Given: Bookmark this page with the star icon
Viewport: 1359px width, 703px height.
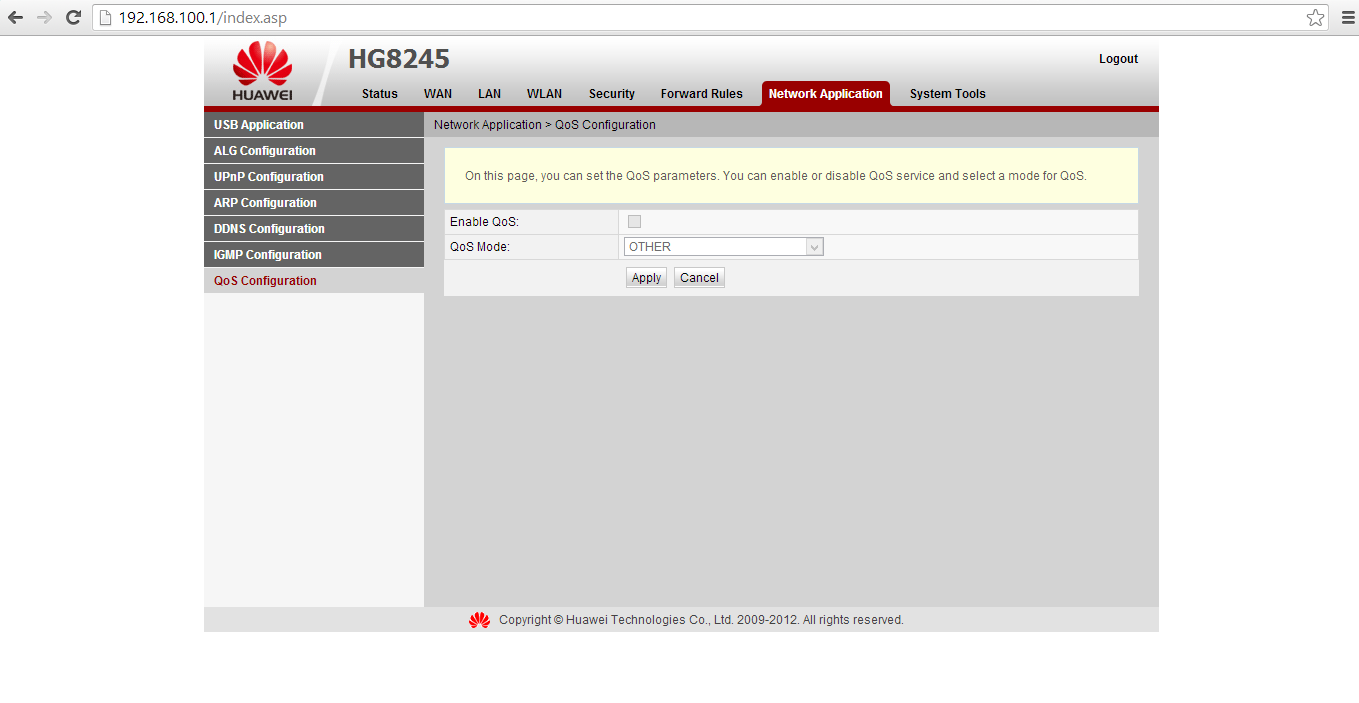Looking at the screenshot, I should (x=1316, y=18).
